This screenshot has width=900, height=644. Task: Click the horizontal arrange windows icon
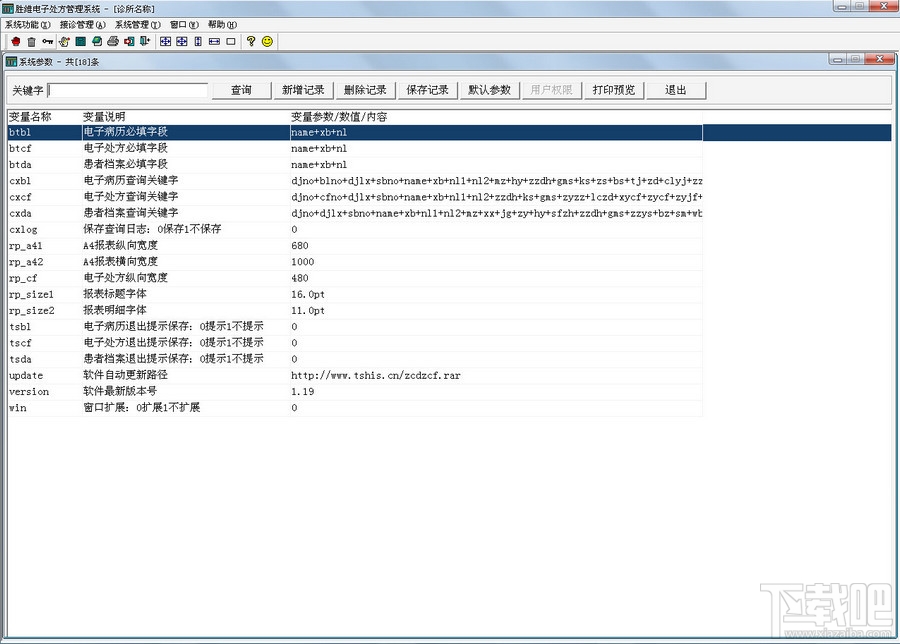[214, 41]
